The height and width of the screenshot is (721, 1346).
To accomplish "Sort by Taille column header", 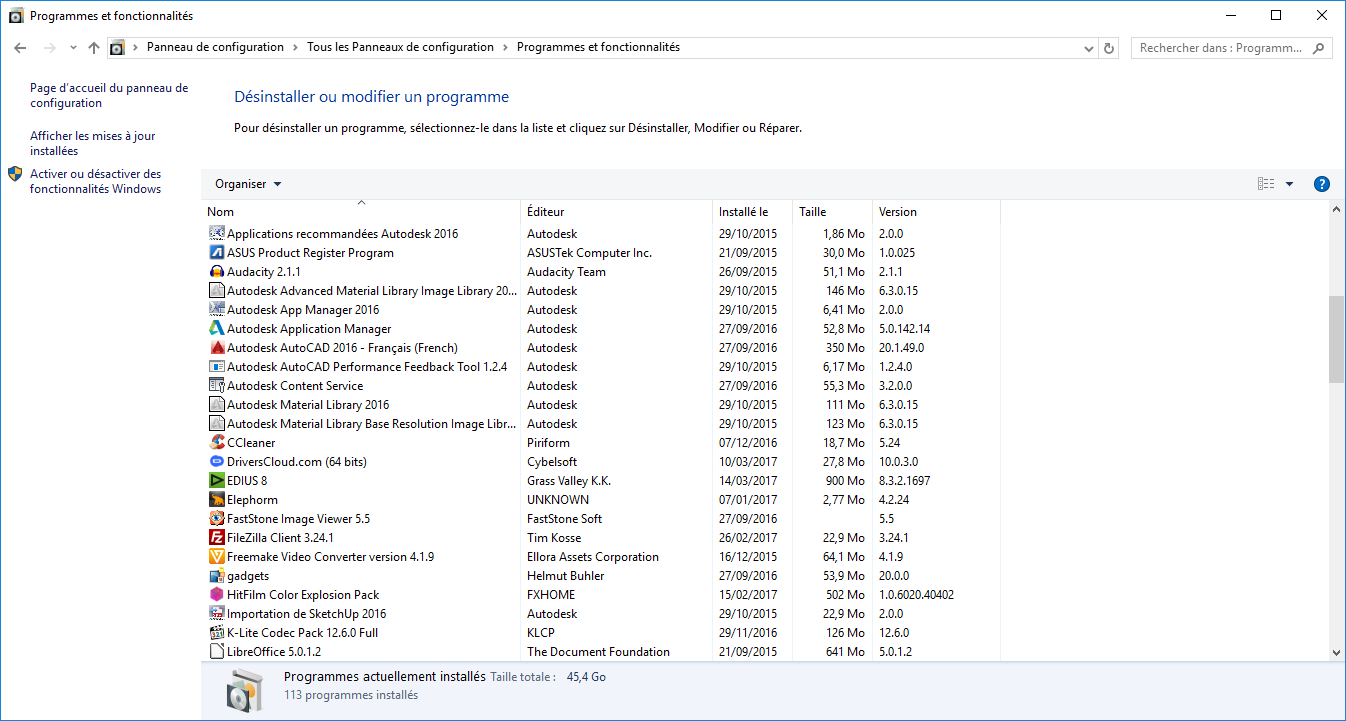I will [x=833, y=212].
